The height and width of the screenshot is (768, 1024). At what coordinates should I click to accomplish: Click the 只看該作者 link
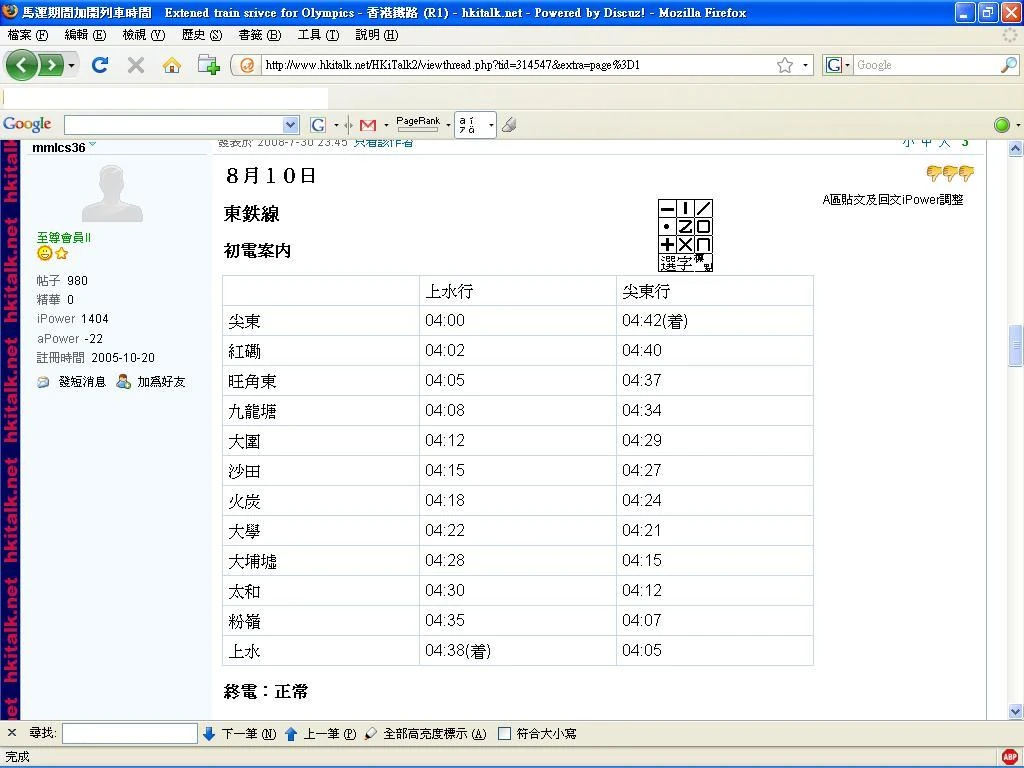click(x=383, y=143)
